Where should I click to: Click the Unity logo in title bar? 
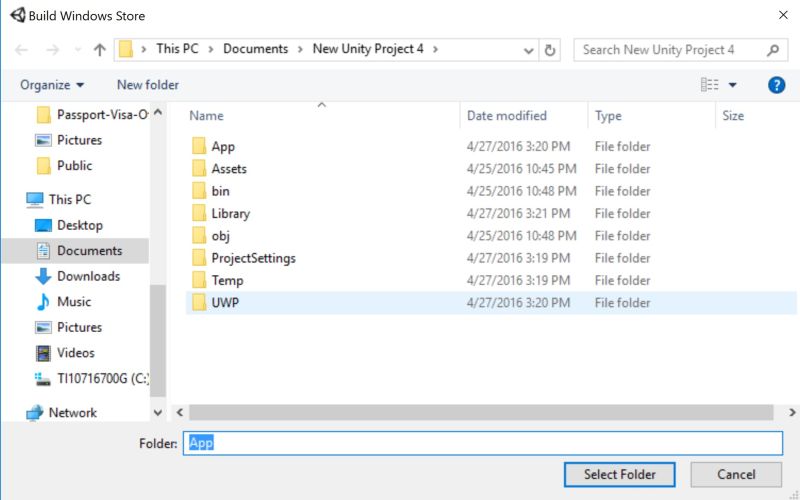tap(18, 15)
